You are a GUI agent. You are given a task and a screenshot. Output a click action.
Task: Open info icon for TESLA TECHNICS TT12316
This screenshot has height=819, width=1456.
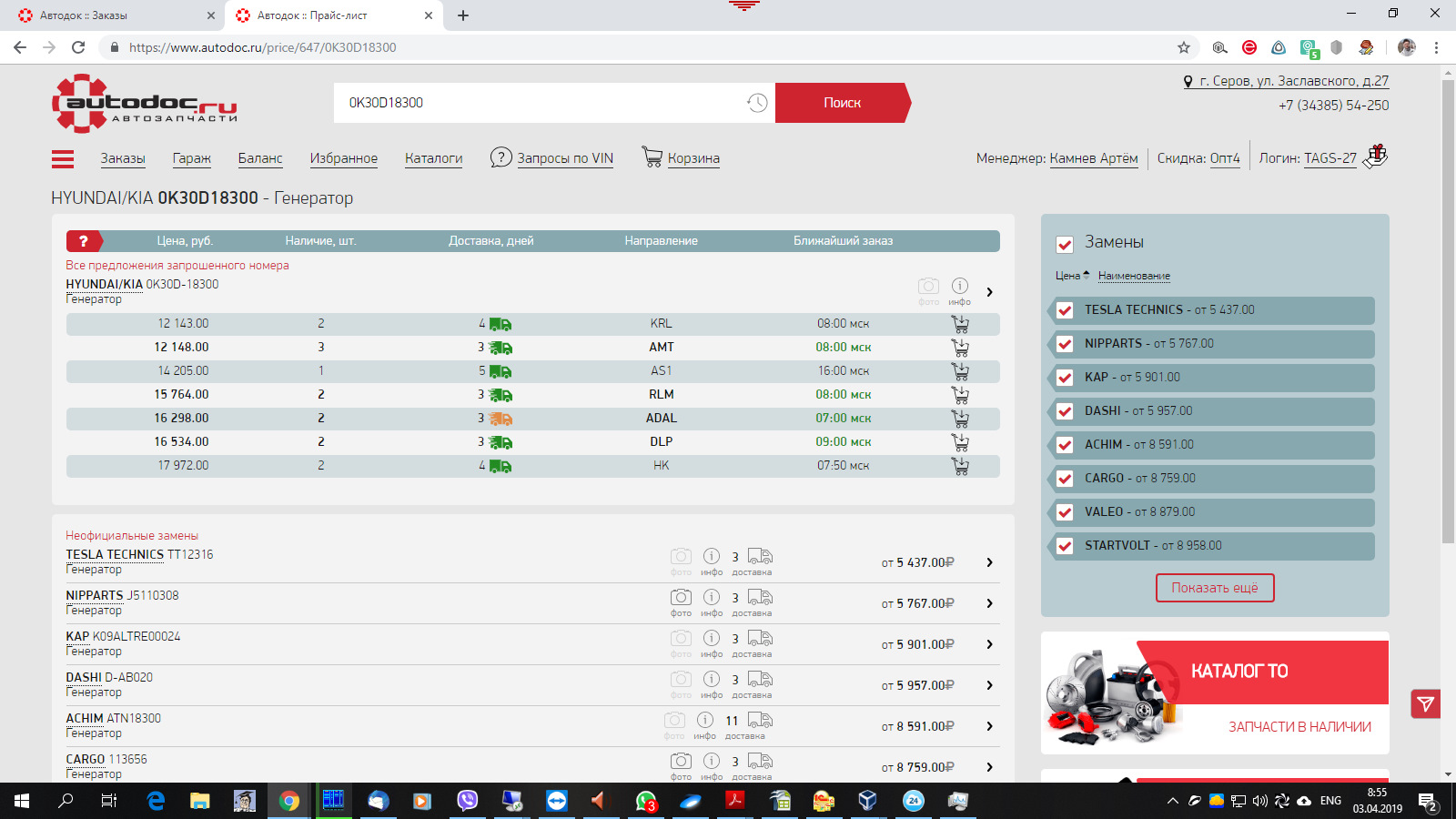pyautogui.click(x=712, y=556)
